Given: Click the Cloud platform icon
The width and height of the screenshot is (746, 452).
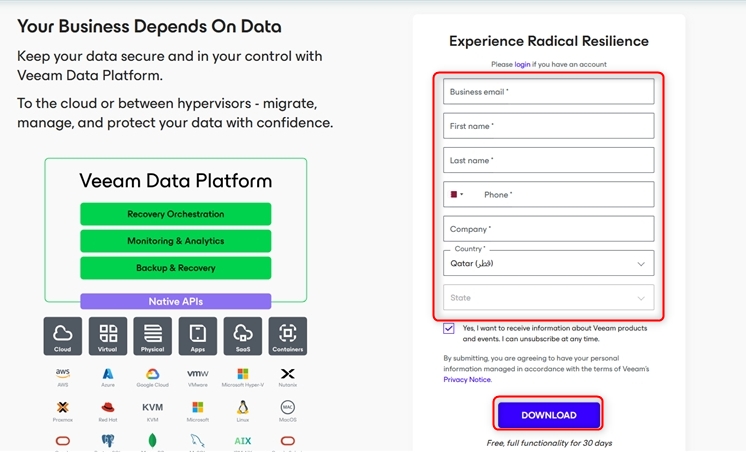Looking at the screenshot, I should click(x=63, y=336).
